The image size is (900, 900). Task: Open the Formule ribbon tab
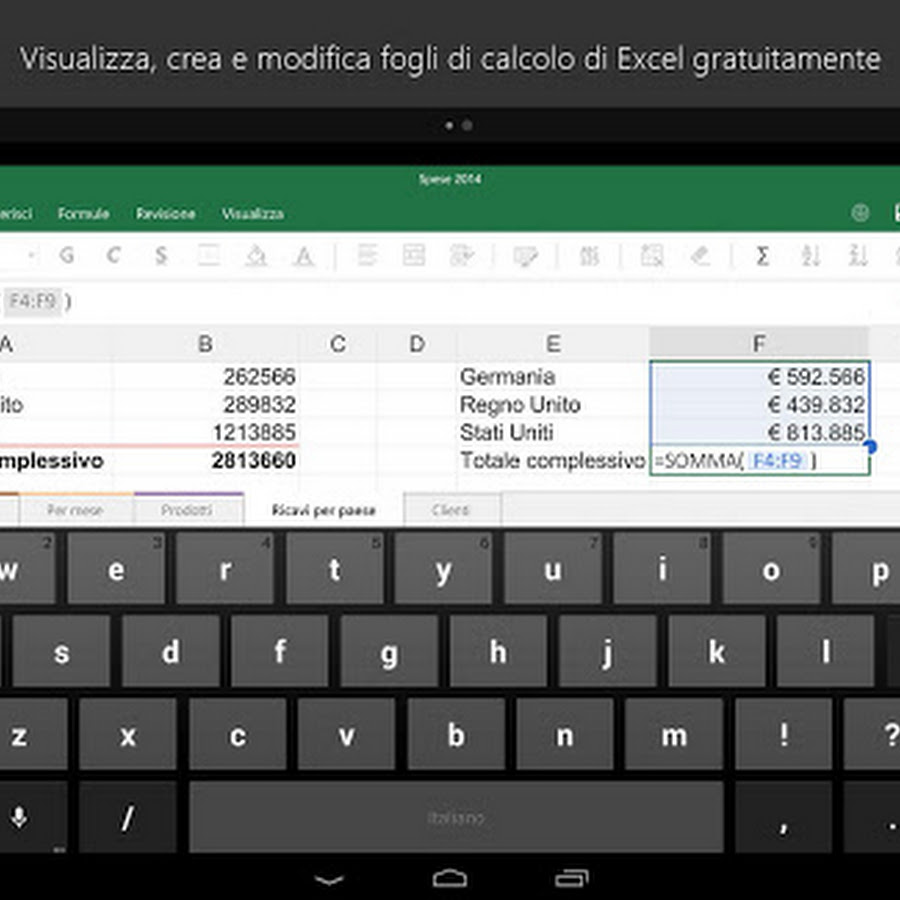coord(83,214)
